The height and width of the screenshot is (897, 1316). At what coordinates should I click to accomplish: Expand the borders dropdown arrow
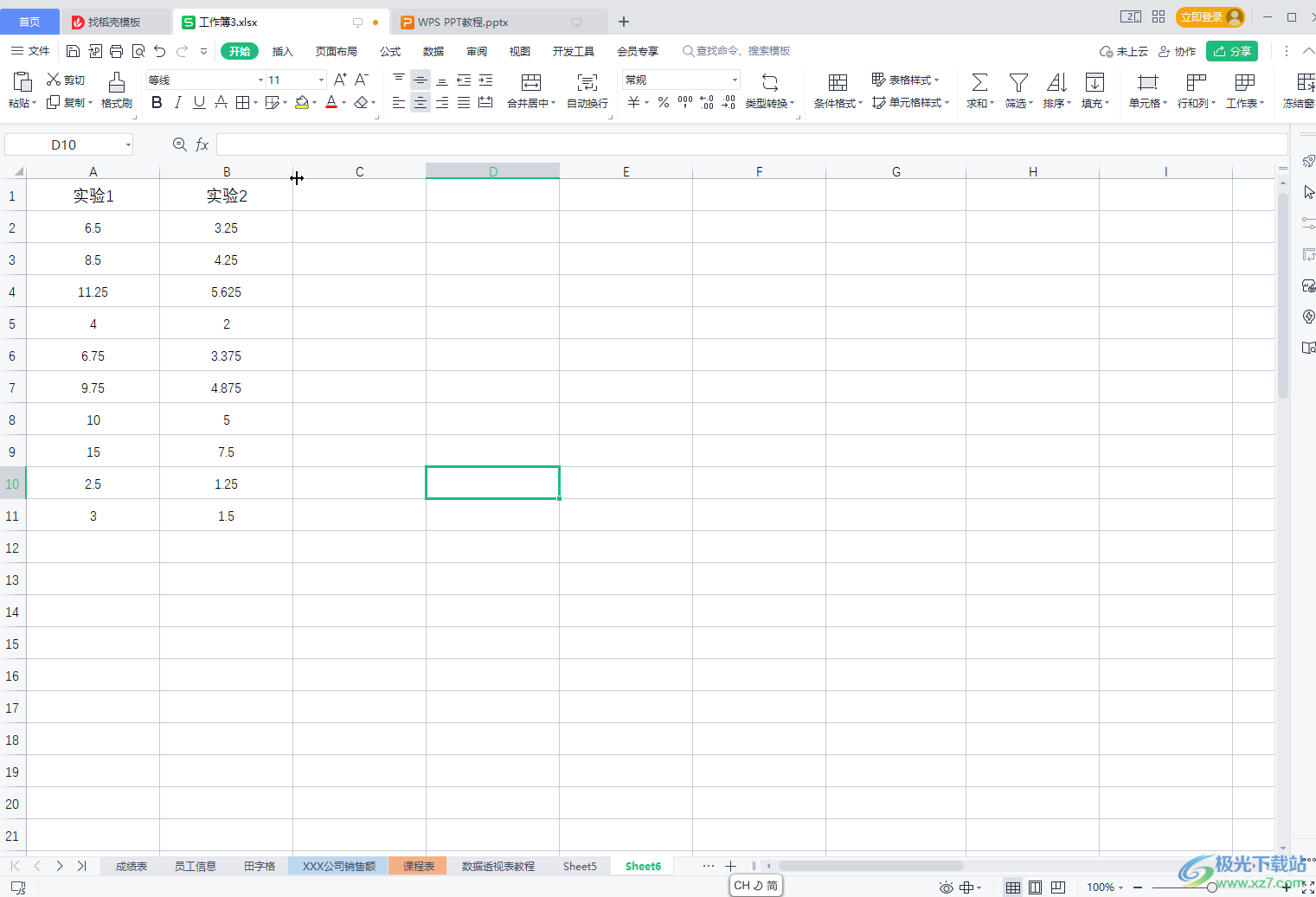(x=256, y=102)
